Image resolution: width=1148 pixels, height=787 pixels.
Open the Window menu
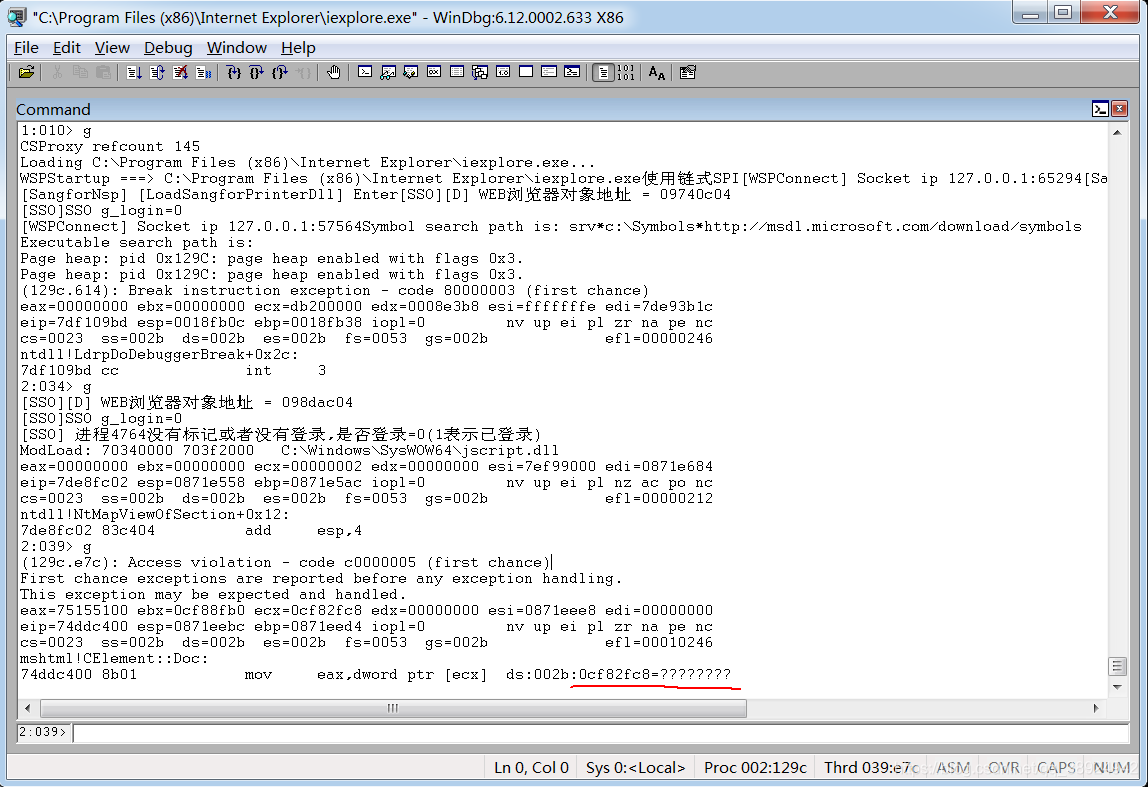236,48
